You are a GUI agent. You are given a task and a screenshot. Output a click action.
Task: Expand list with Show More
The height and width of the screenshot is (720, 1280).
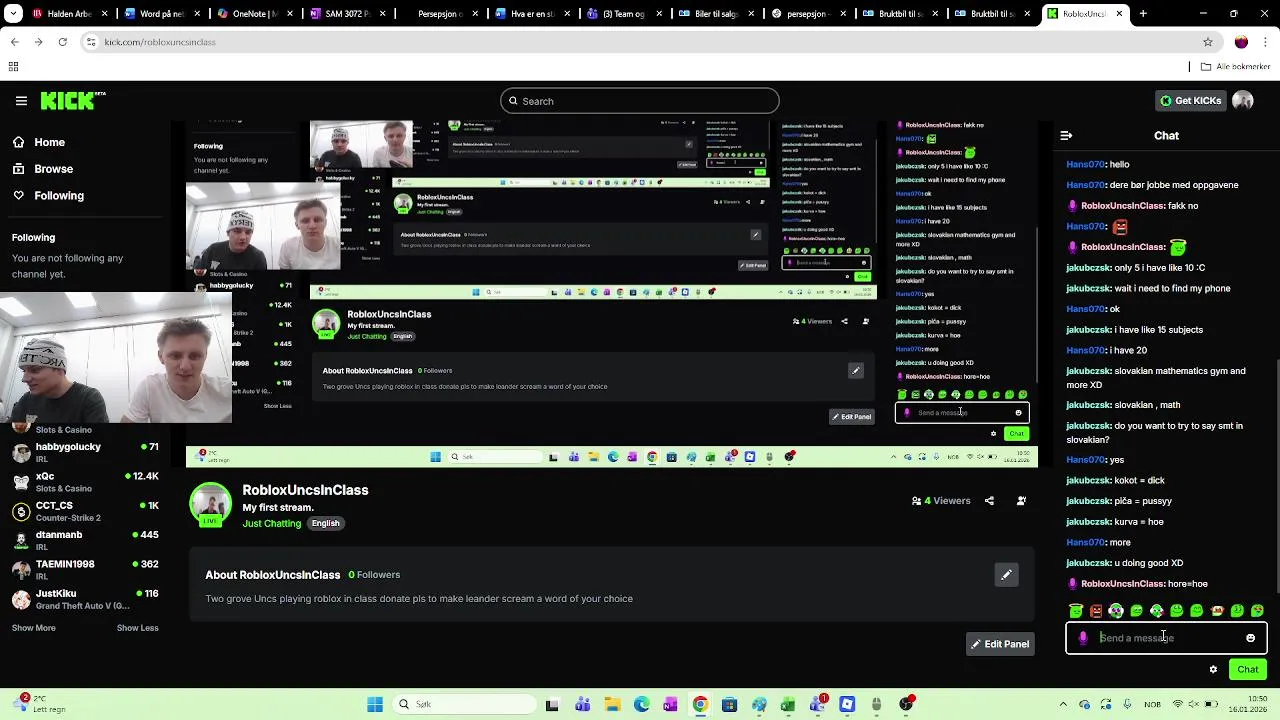point(33,628)
